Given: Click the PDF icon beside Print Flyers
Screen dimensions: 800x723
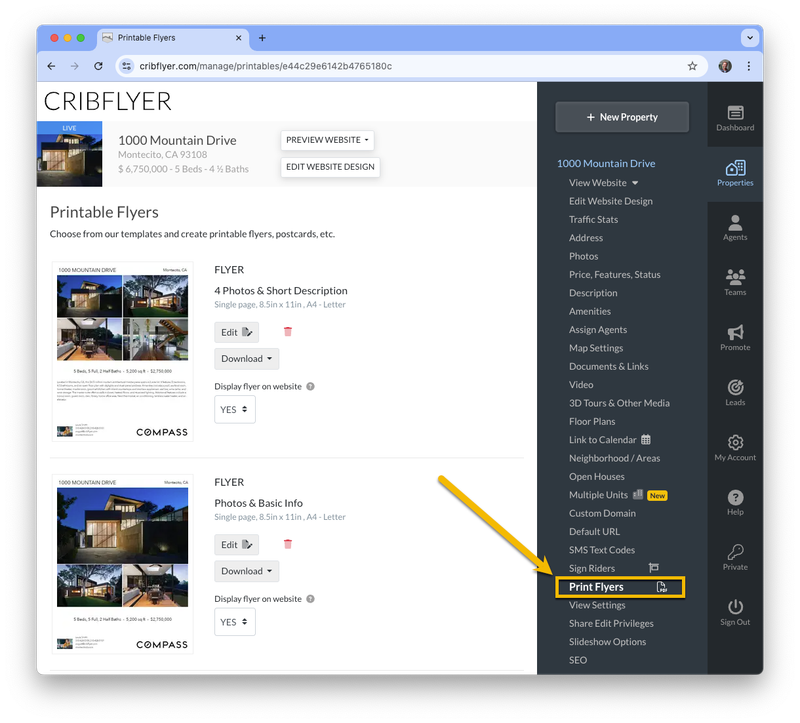Looking at the screenshot, I should (661, 587).
